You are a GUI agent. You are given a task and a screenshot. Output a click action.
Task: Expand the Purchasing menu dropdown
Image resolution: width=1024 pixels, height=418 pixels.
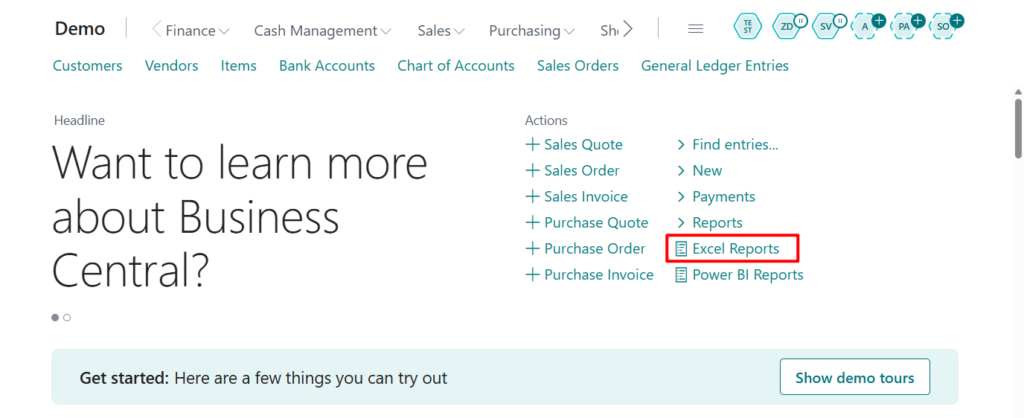tap(531, 31)
